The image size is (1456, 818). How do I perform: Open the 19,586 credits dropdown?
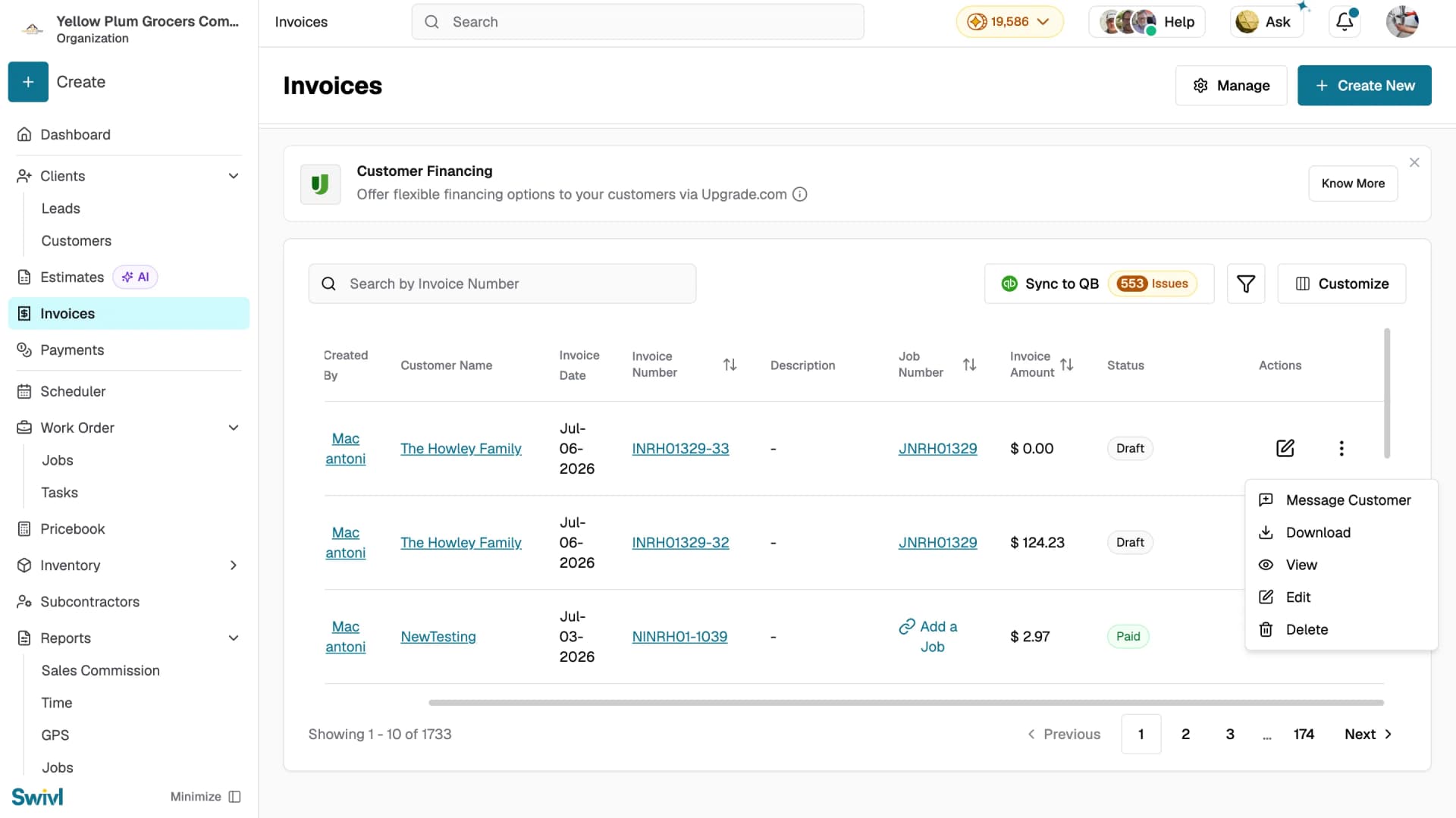[1009, 22]
